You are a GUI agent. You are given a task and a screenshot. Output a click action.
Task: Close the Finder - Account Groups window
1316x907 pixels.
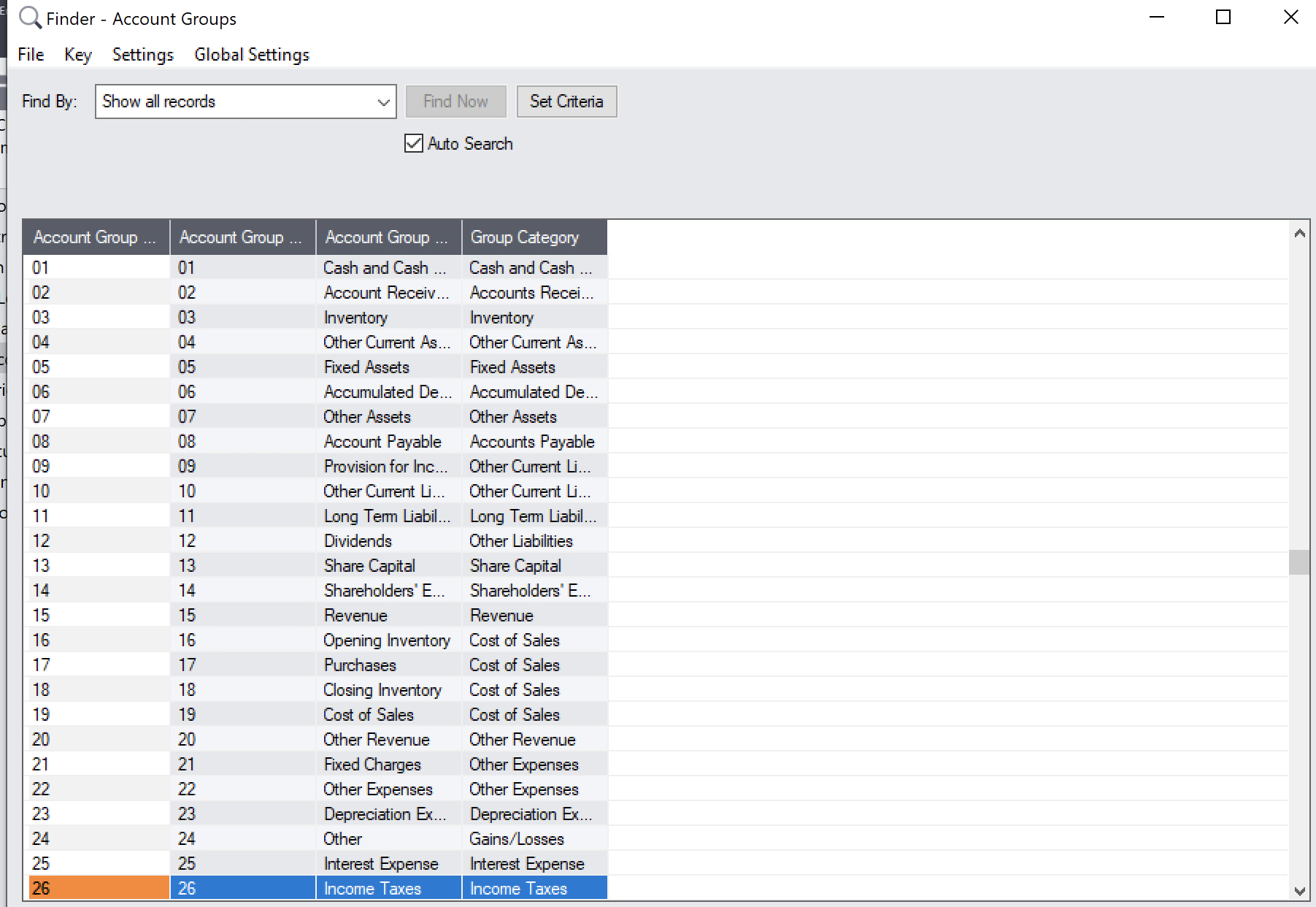(x=1290, y=17)
